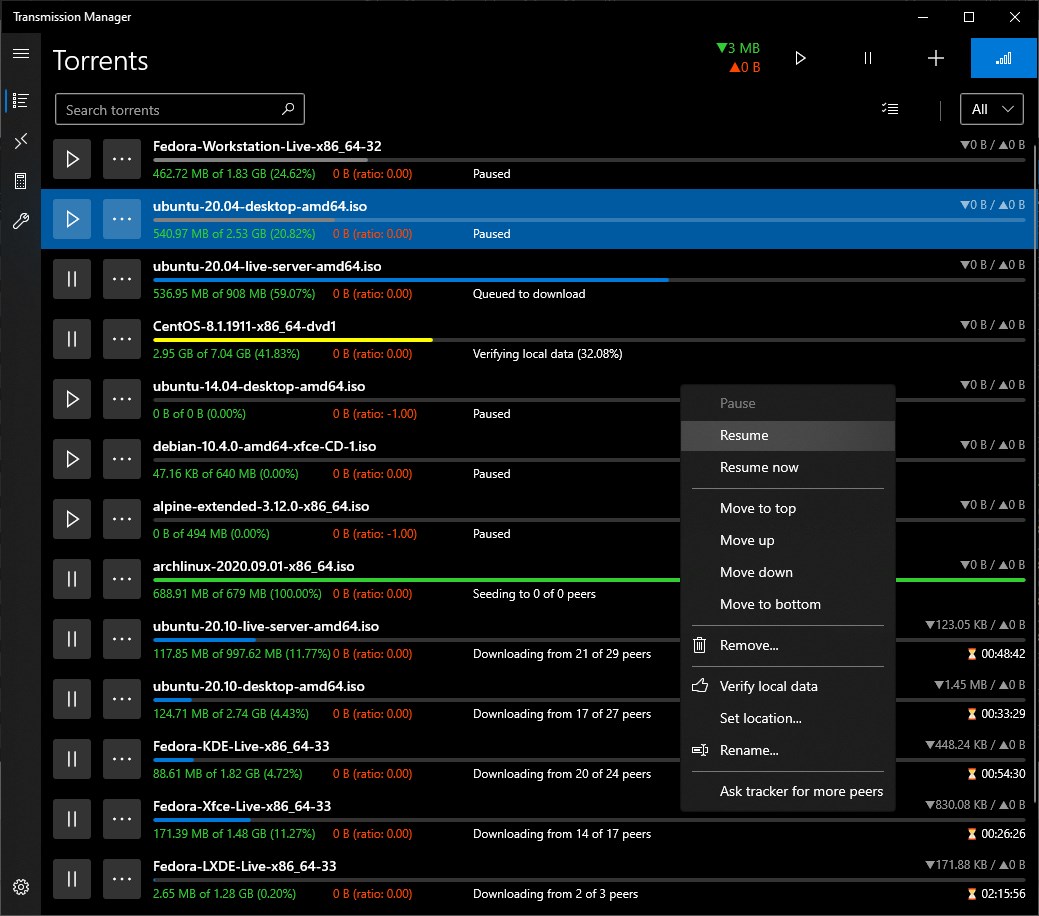The height and width of the screenshot is (916, 1039).
Task: Open the wrench tools sidebar icon
Action: coord(21,221)
